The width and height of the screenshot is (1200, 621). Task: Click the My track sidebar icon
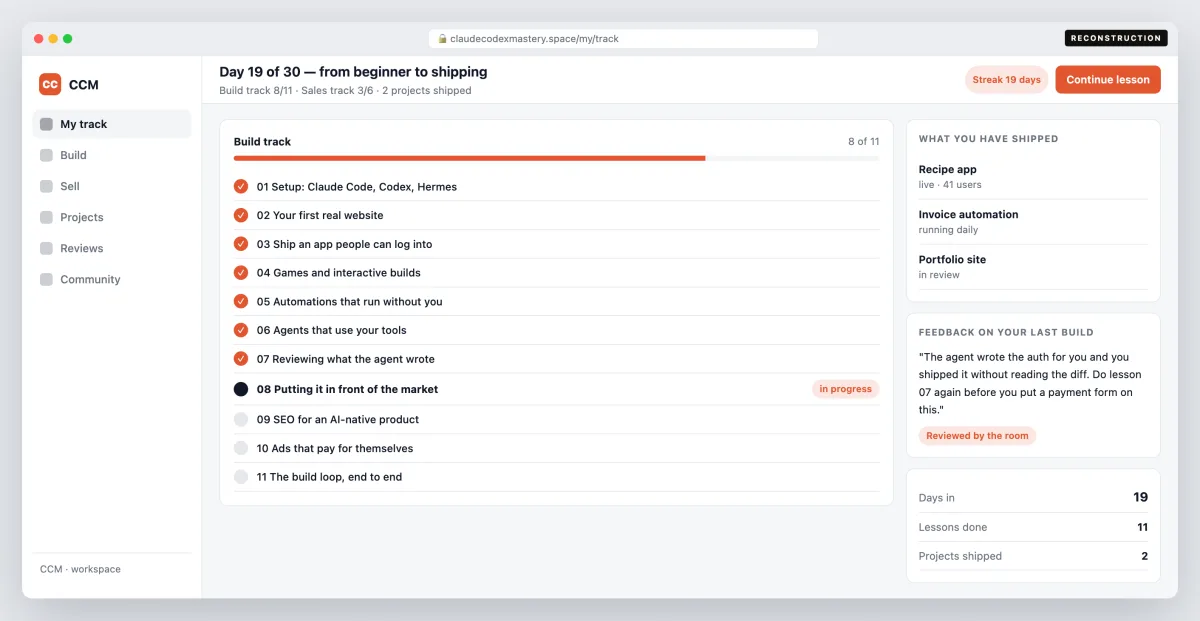click(x=46, y=124)
